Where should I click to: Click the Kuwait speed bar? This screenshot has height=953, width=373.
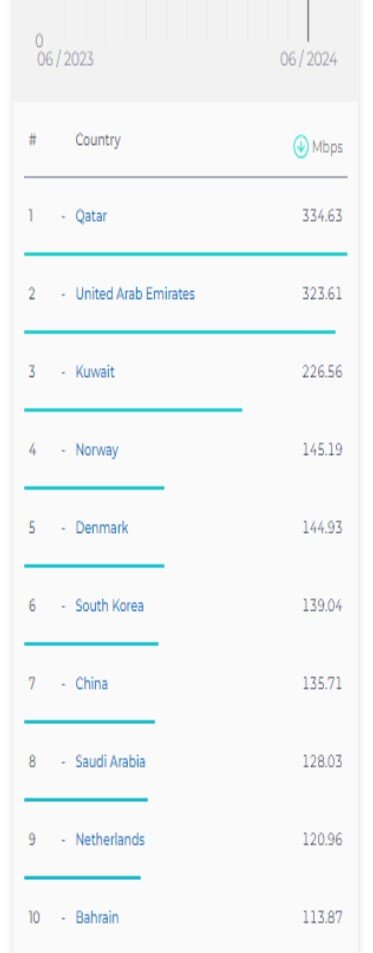[x=133, y=410]
